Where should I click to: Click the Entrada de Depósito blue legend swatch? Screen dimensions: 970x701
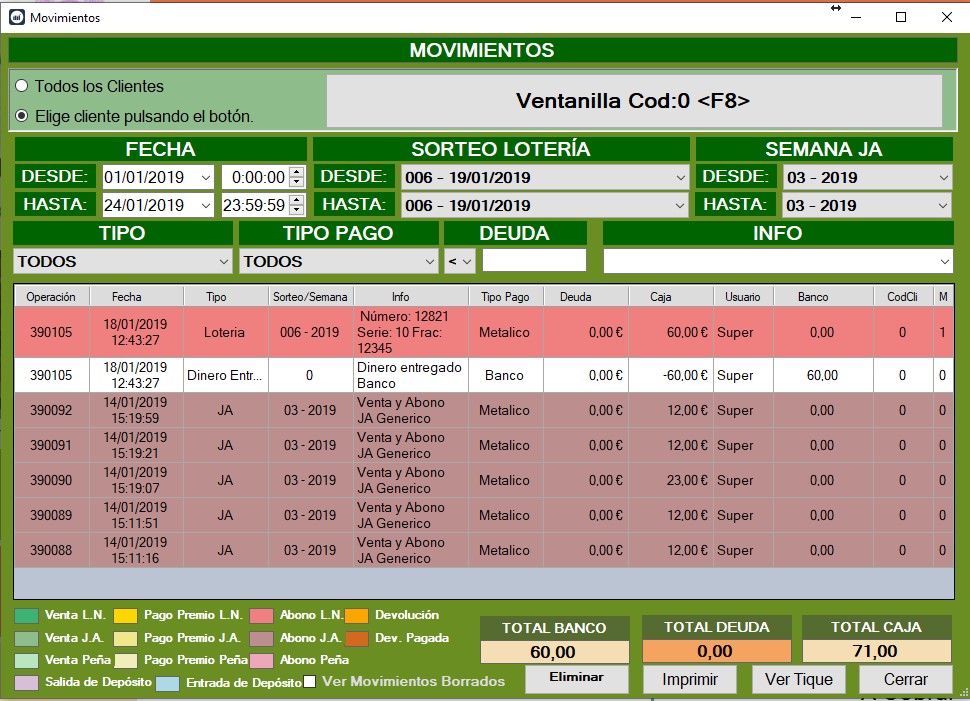tap(168, 683)
